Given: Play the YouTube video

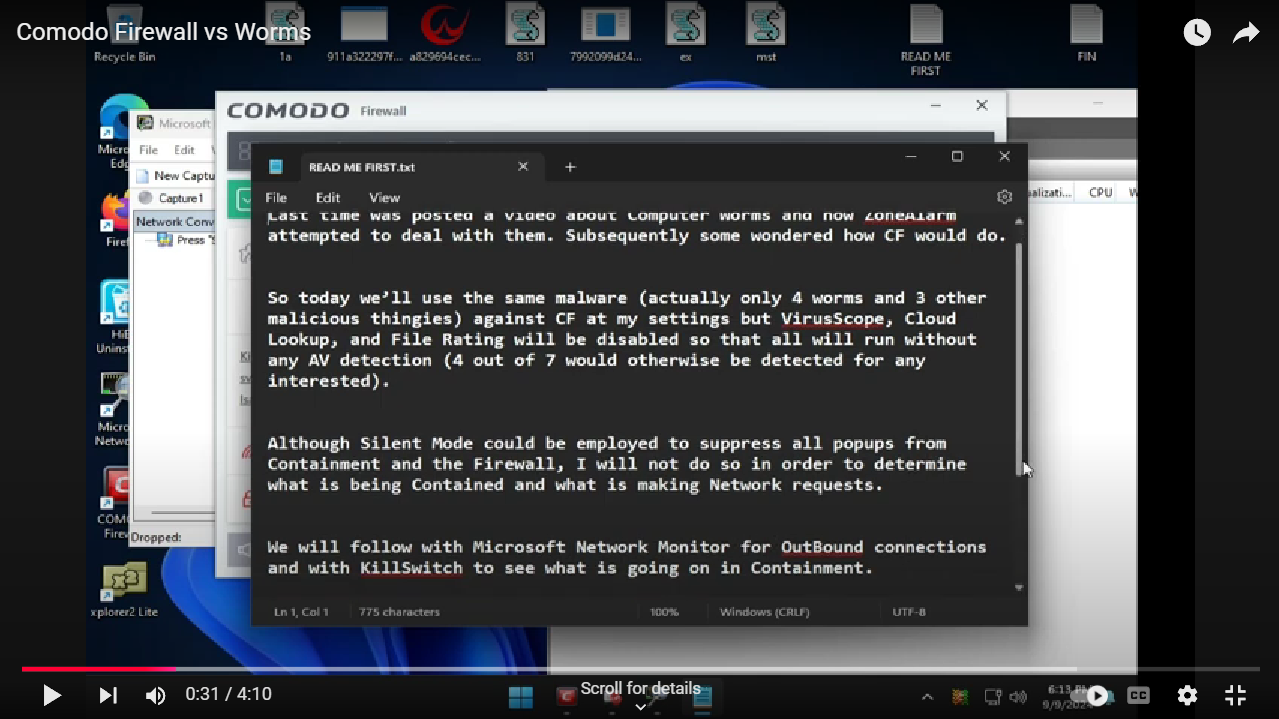Looking at the screenshot, I should [x=52, y=695].
